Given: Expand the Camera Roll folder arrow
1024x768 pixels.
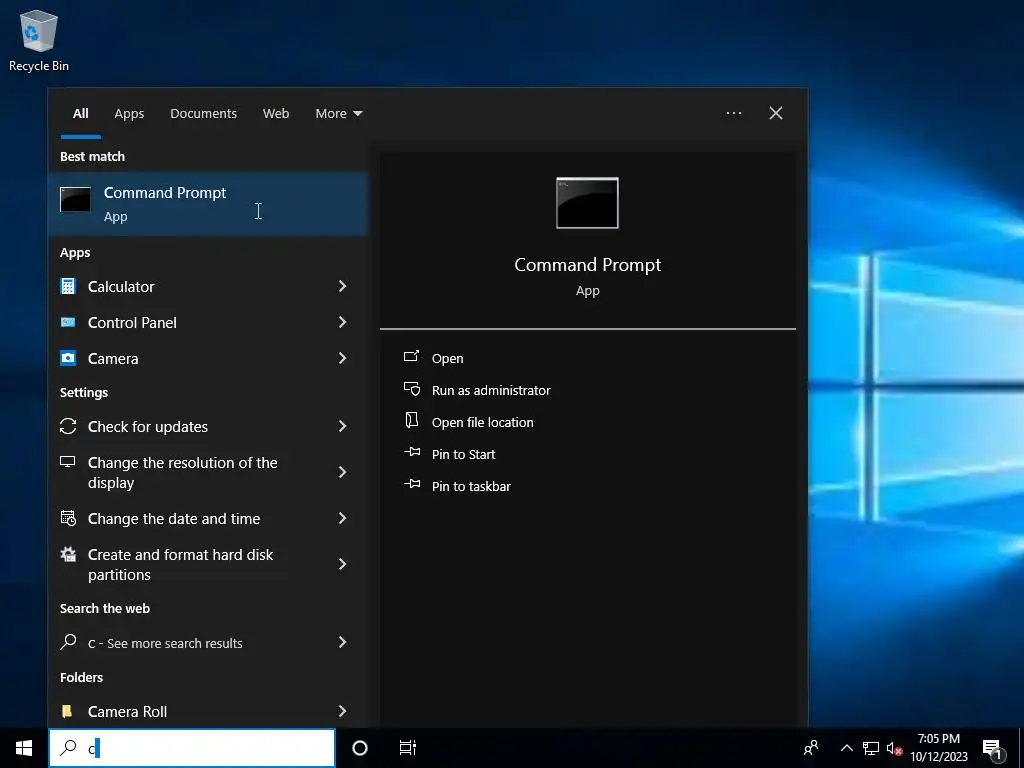Looking at the screenshot, I should [x=343, y=711].
